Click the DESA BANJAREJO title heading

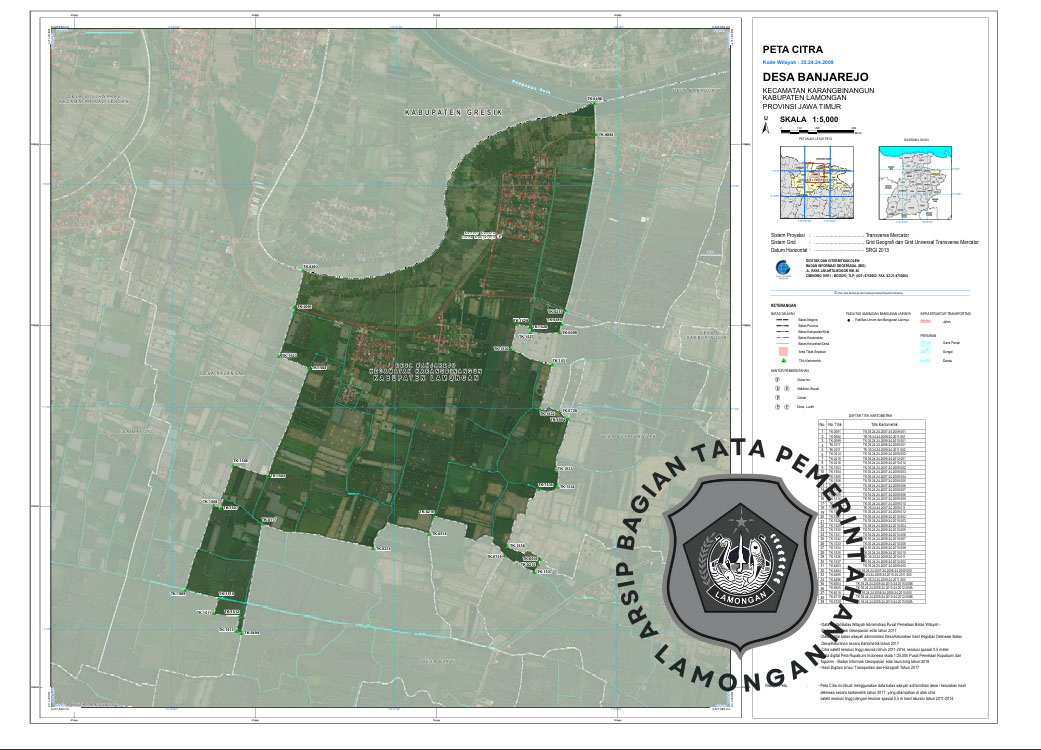coord(815,77)
